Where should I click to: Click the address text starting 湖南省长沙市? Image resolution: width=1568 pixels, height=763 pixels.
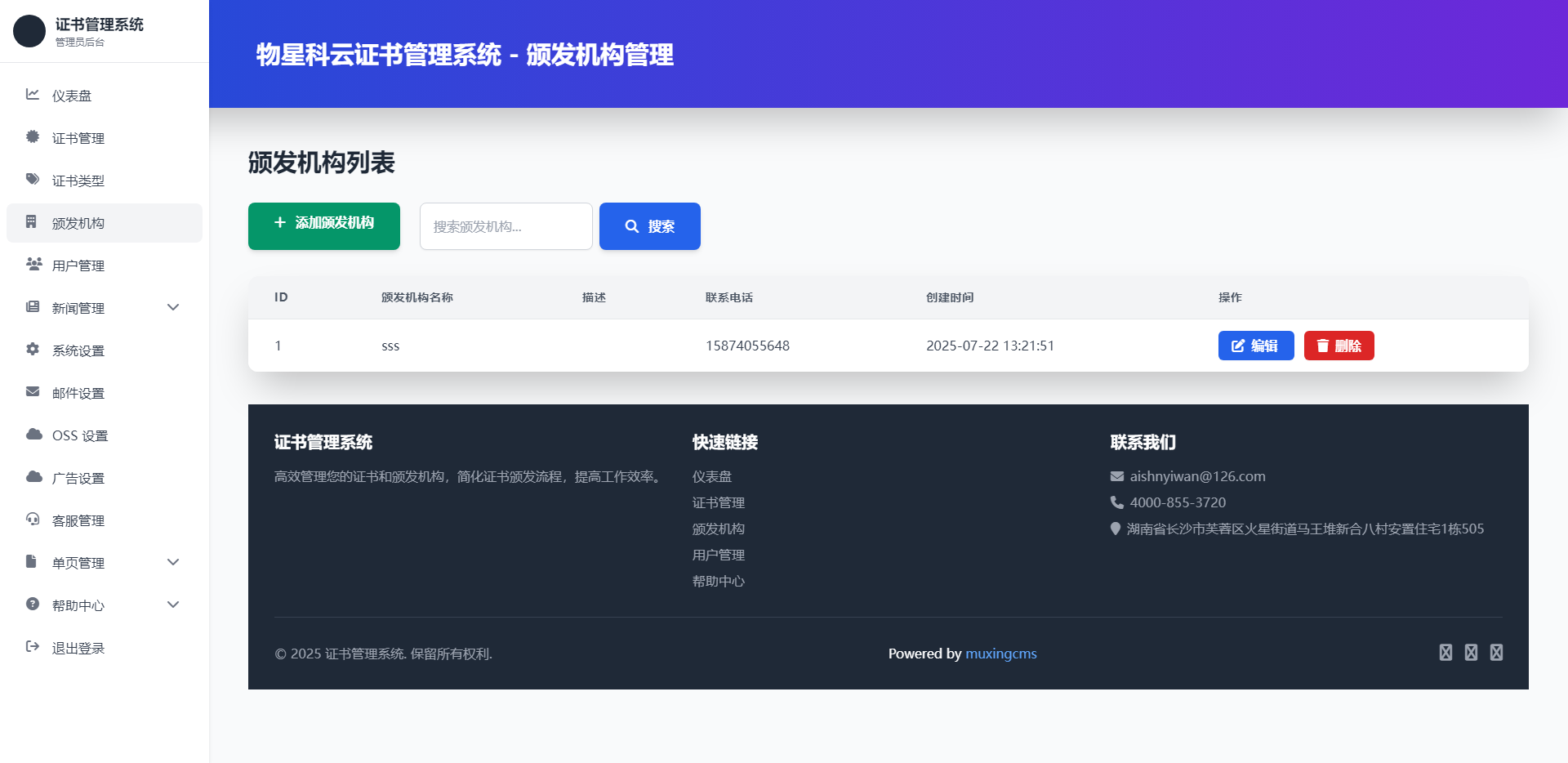[1305, 529]
